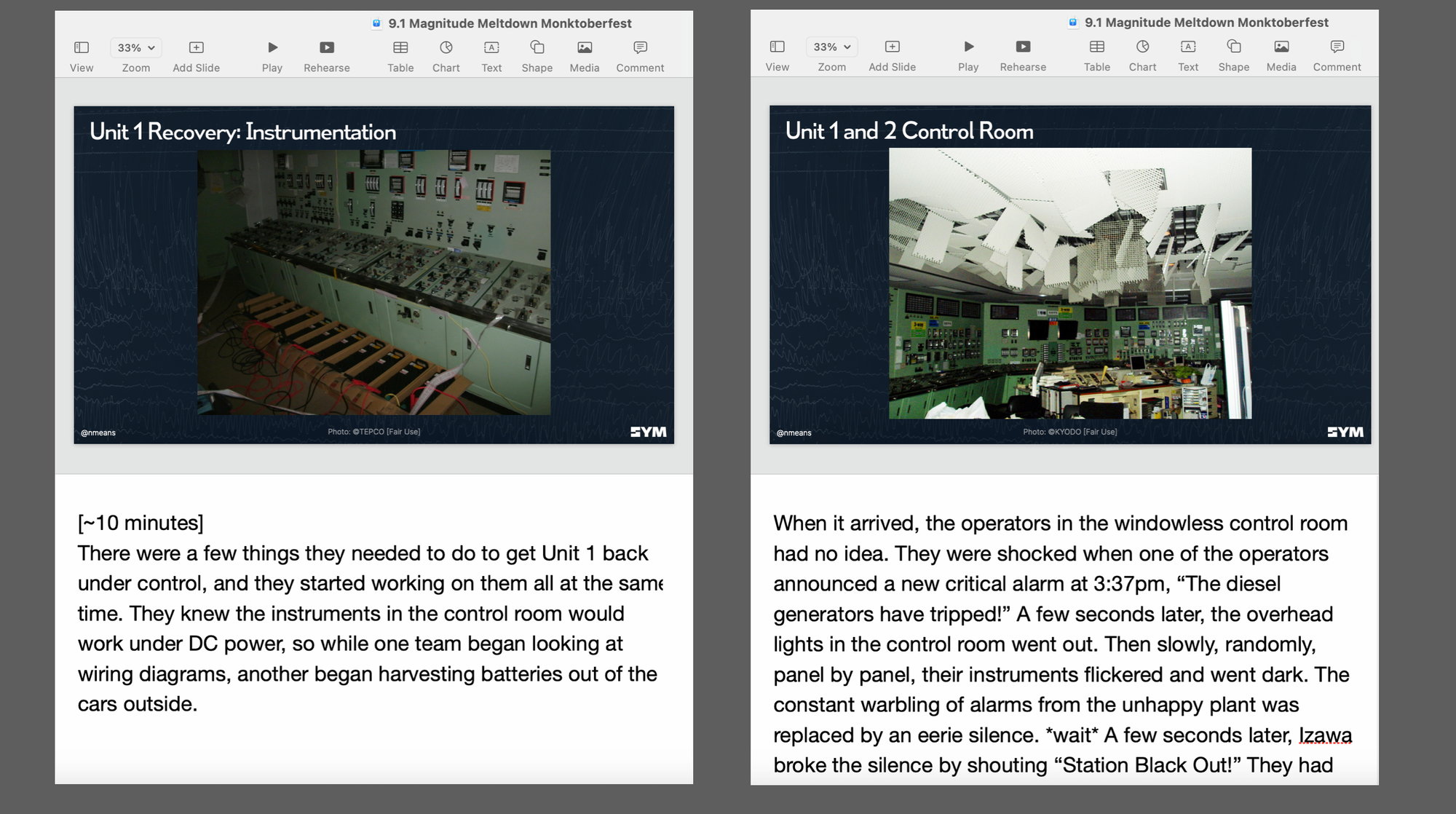1456x814 pixels.
Task: Click [~10 minutes] in presenter notes
Action: [x=141, y=523]
